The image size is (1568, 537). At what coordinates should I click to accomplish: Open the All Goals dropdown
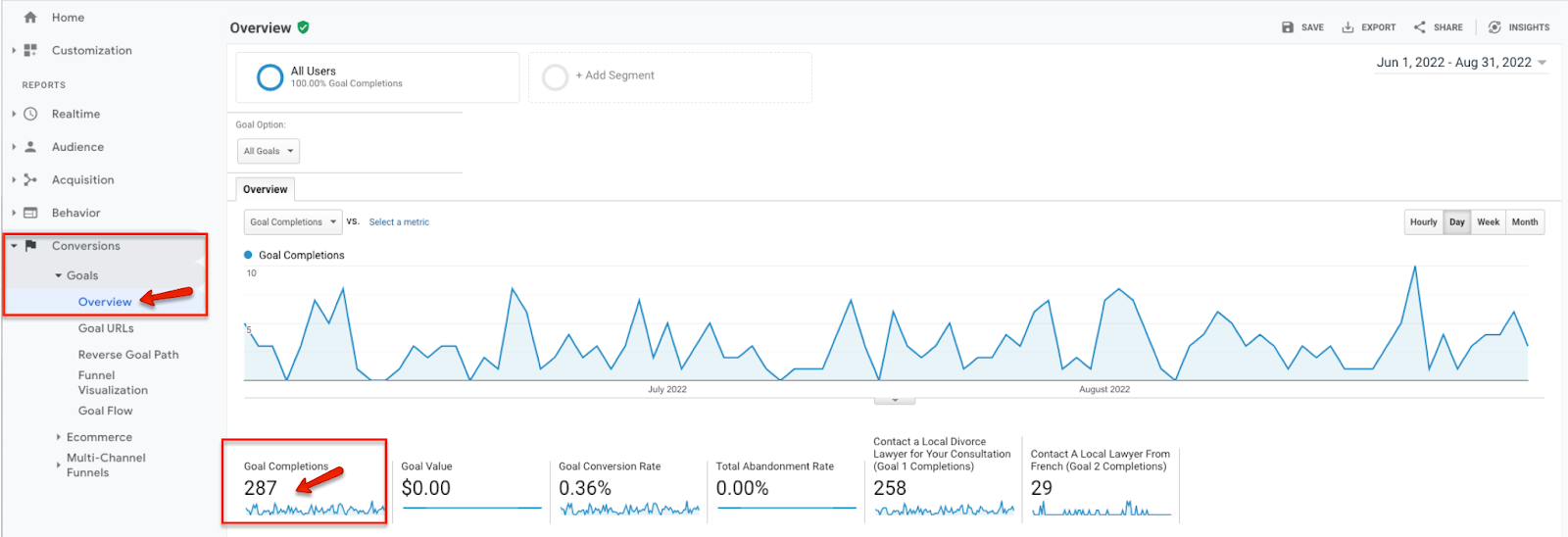[269, 151]
